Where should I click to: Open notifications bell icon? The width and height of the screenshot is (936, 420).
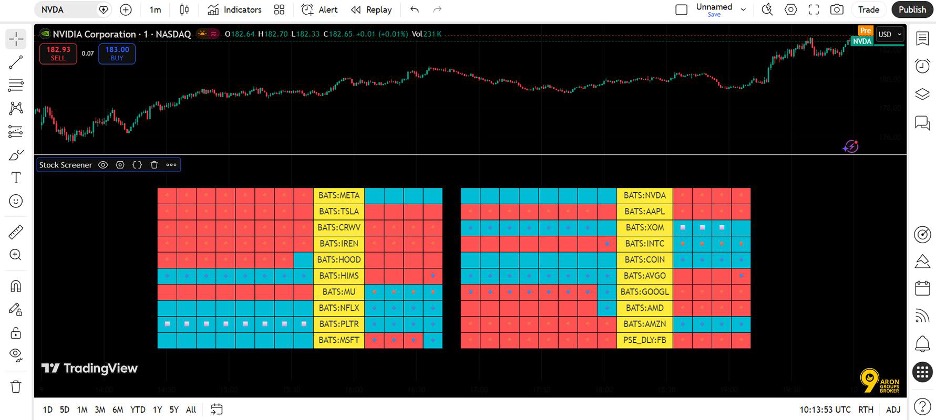click(922, 344)
